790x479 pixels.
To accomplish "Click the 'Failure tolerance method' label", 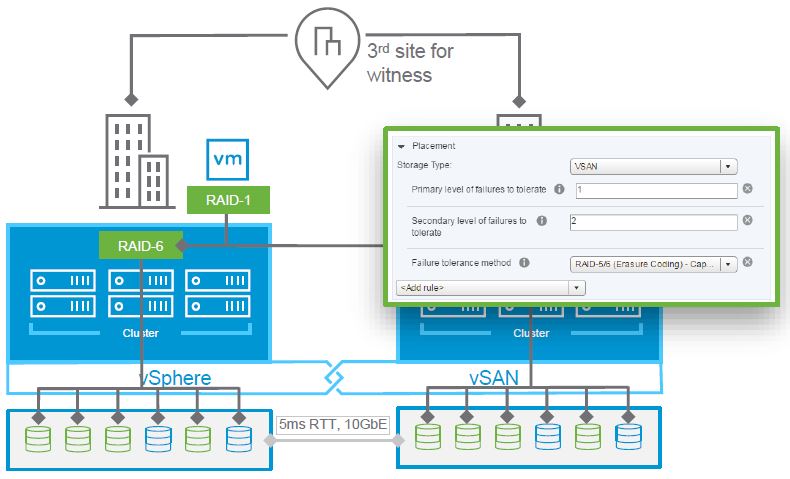I will [x=461, y=262].
